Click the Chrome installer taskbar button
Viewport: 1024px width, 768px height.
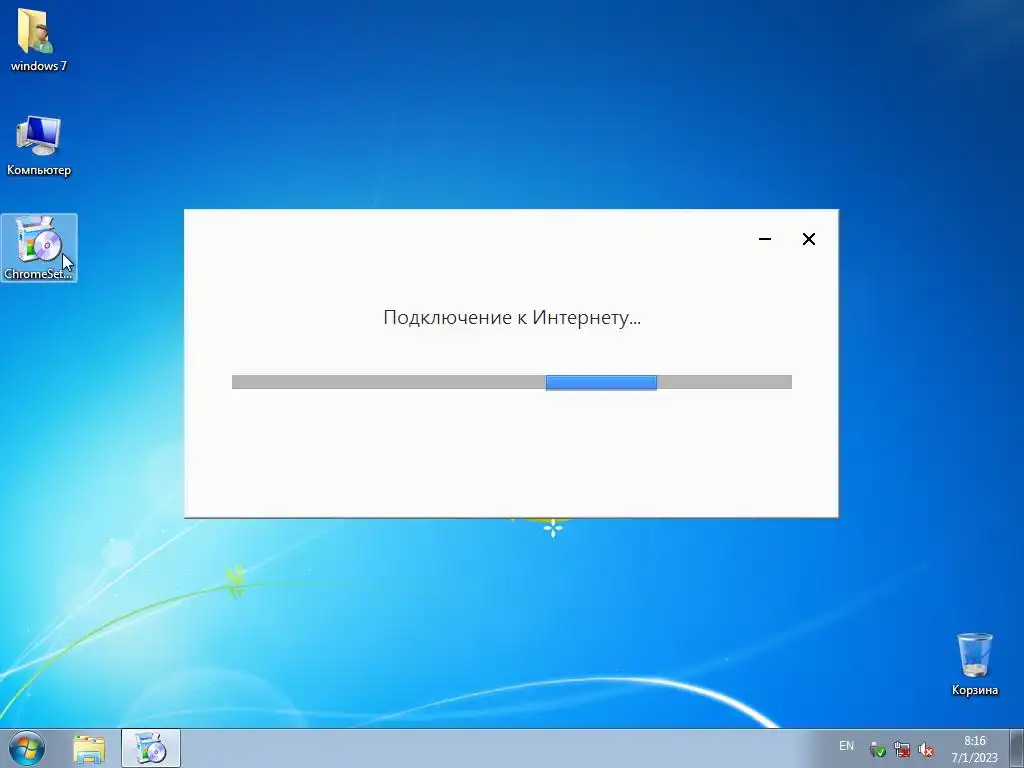[x=150, y=748]
